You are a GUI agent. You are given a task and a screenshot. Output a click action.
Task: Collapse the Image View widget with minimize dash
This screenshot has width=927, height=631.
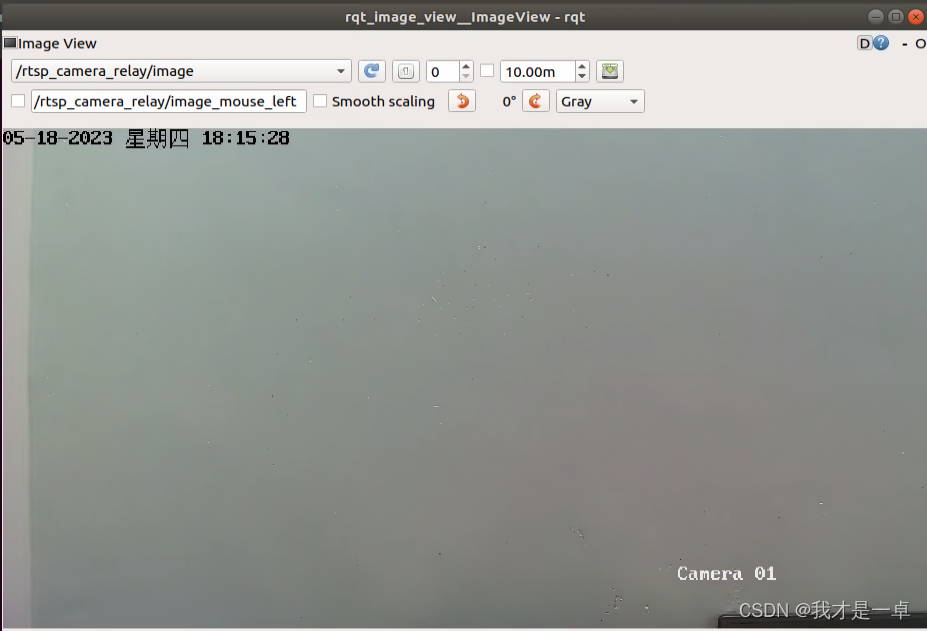[x=906, y=43]
